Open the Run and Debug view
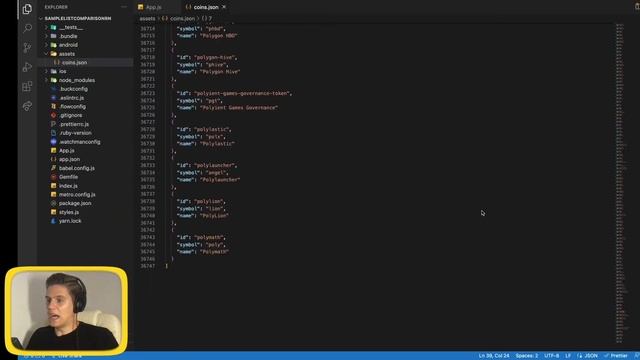The width and height of the screenshot is (640, 360). [x=27, y=67]
